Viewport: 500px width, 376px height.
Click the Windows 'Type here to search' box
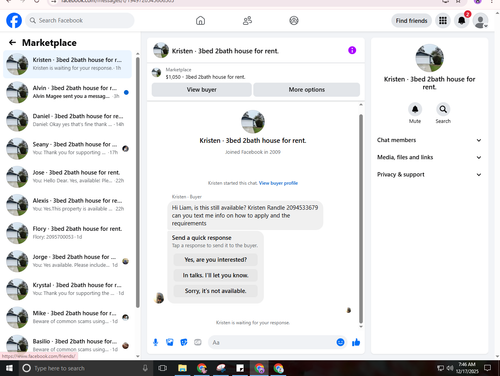[x=85, y=368]
